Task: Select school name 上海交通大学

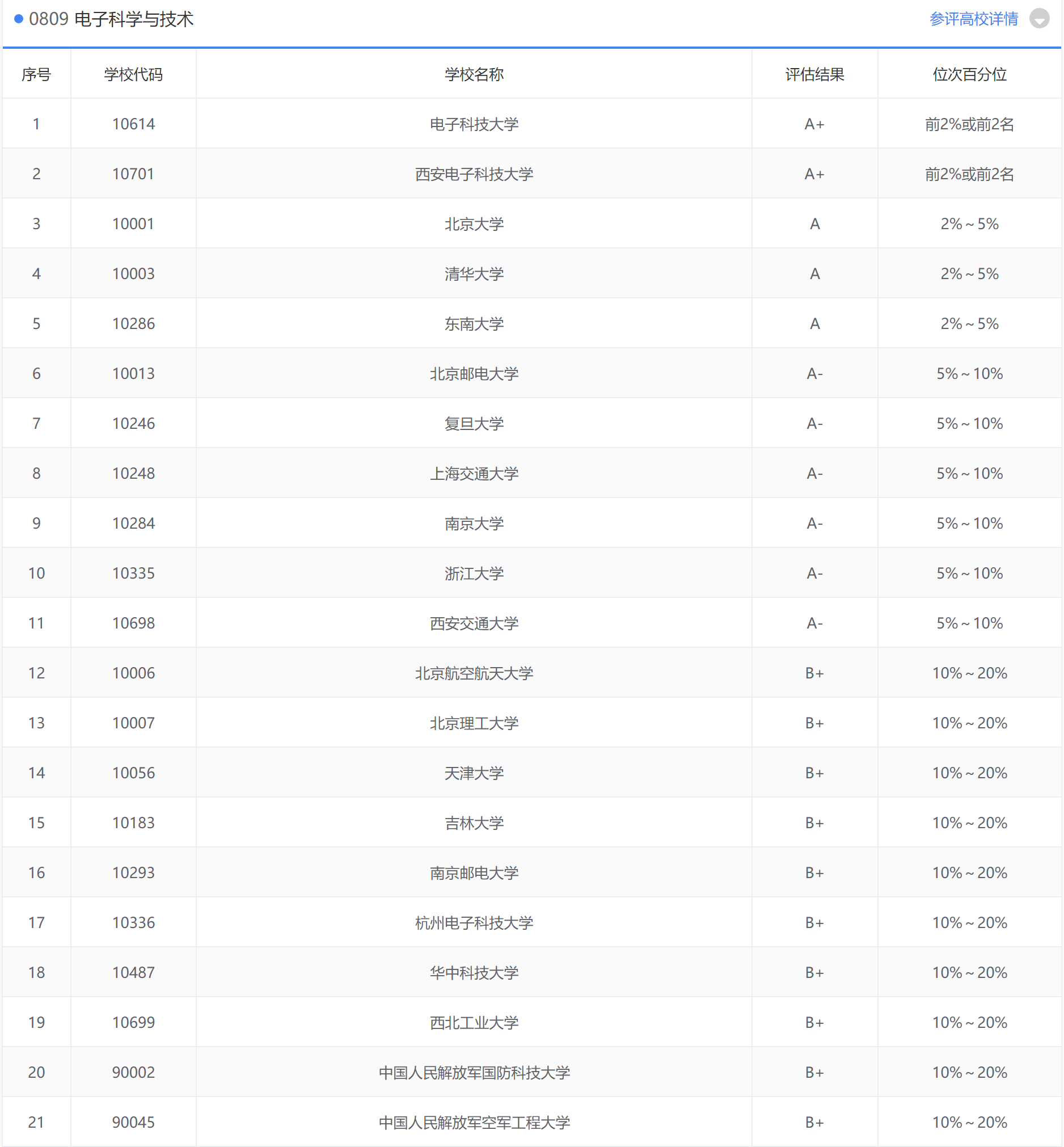Action: click(474, 473)
